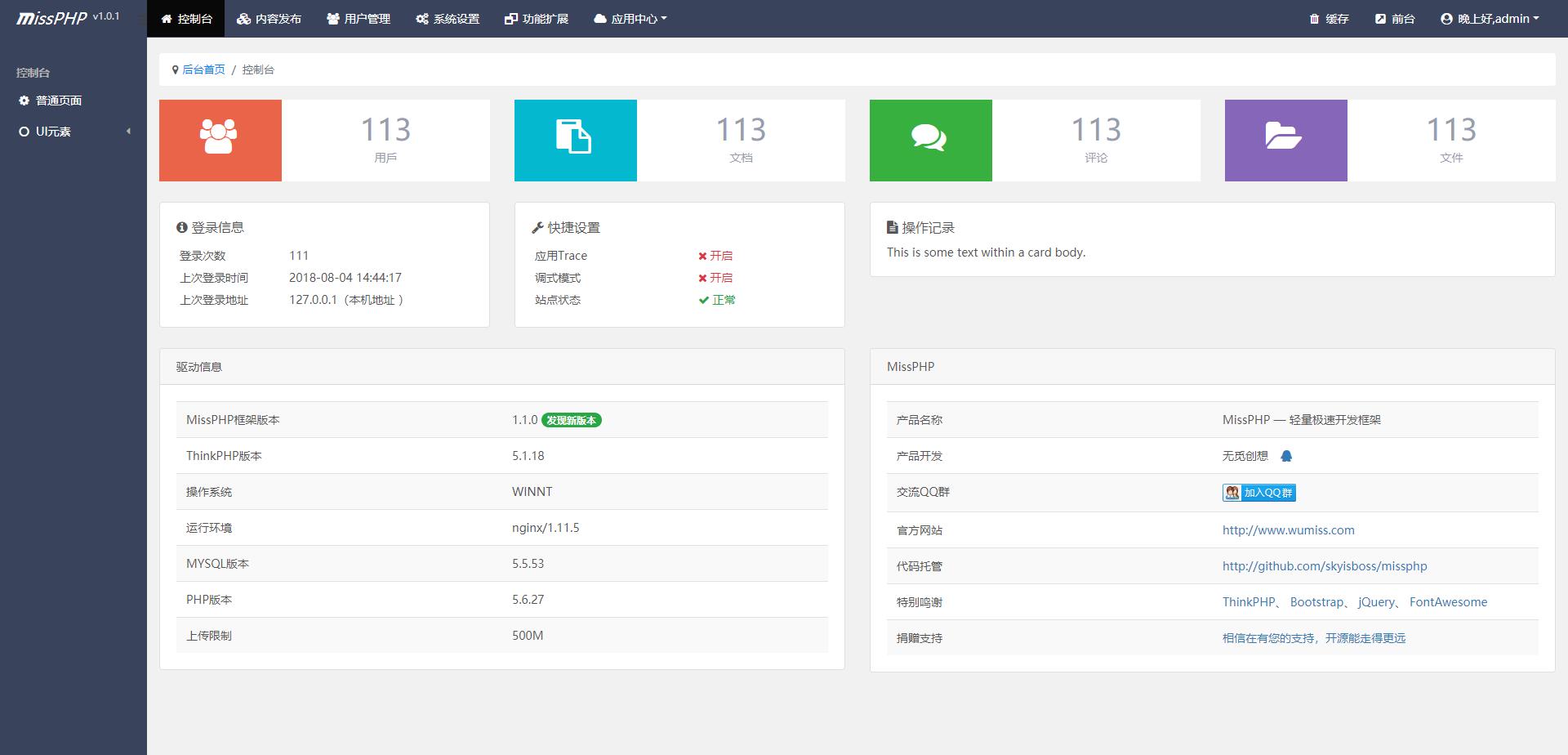Click the 内容发布 cubes icon
Screen dimensions: 1568x755
pos(243,19)
